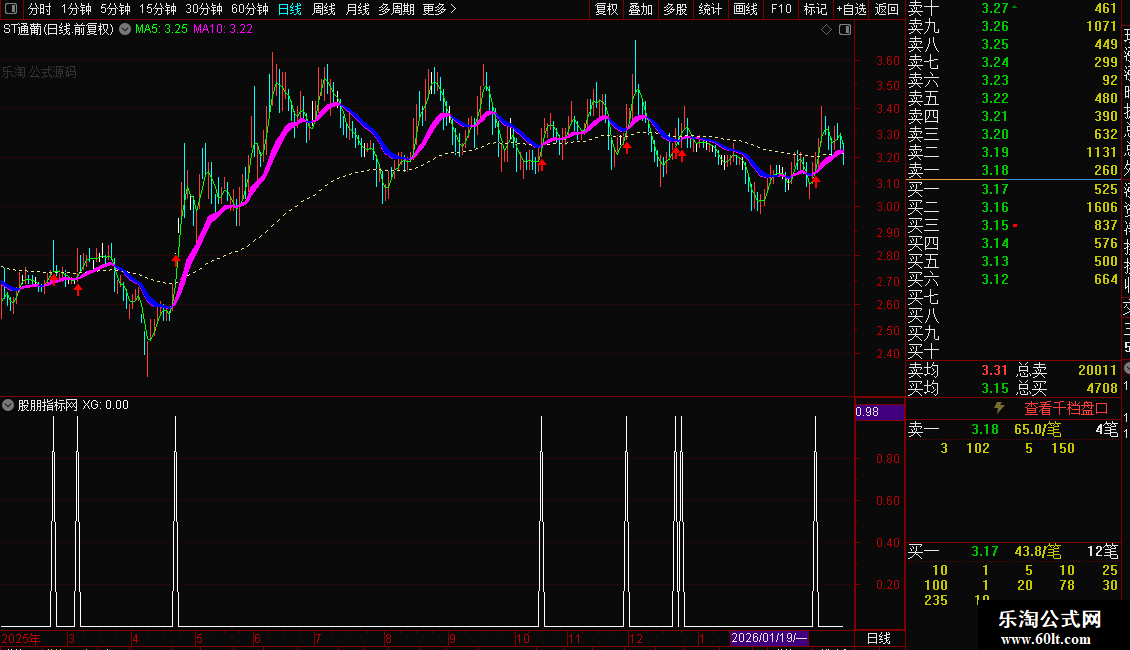1130x650 pixels.
Task: Switch to the 分时 chart tab
Action: 40,9
